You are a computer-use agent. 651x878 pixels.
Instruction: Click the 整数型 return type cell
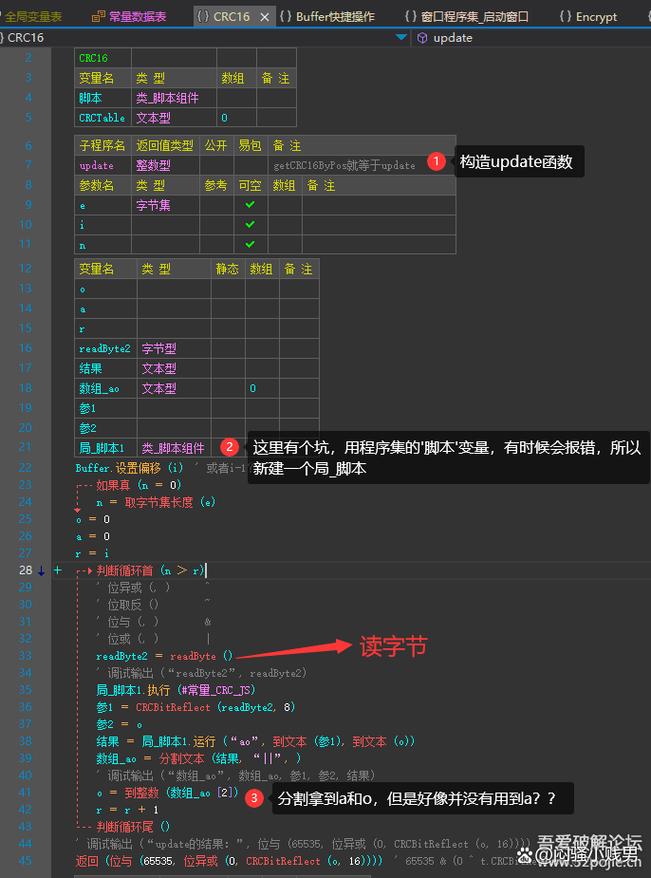[165, 166]
